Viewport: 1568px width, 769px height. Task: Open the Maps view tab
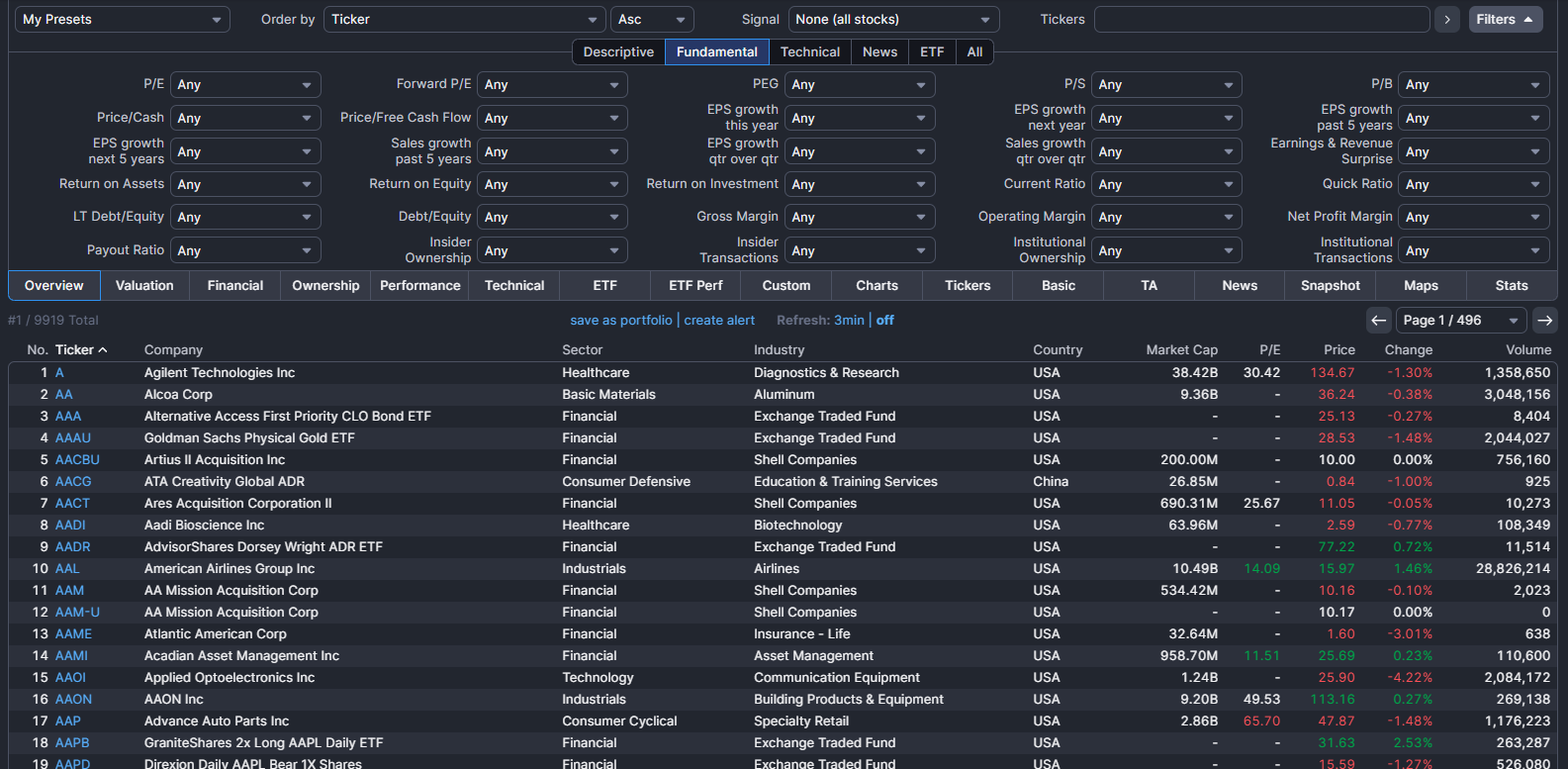tap(1421, 286)
